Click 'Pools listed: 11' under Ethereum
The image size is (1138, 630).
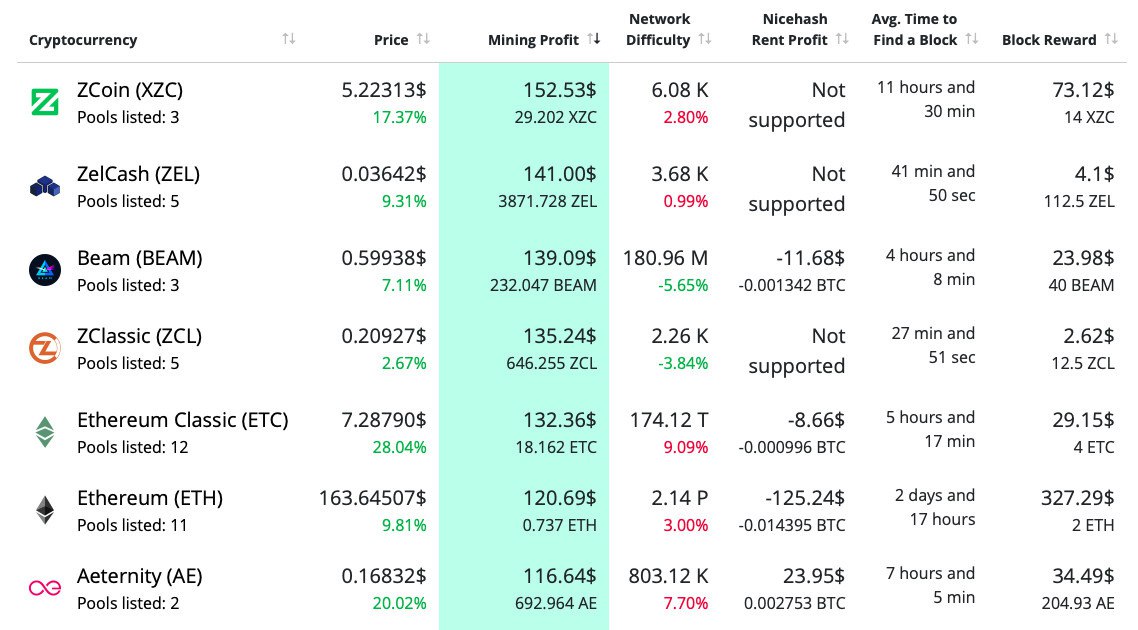132,525
